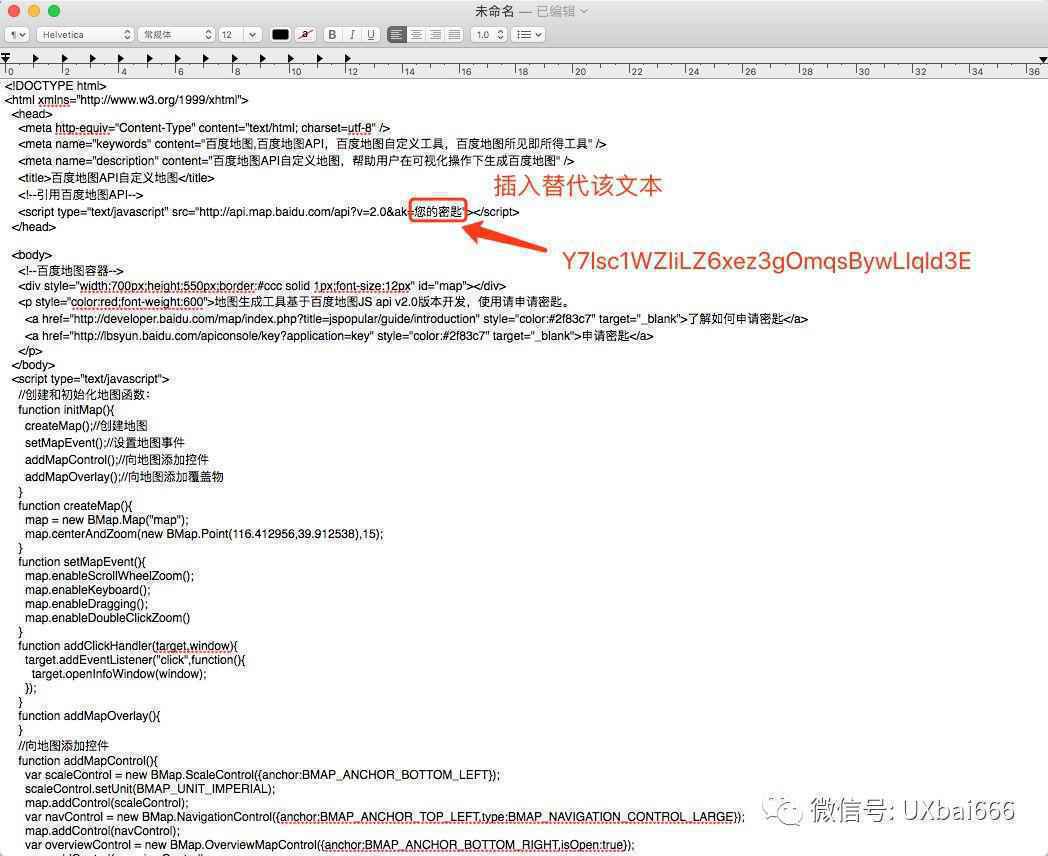
Task: Minimize the TextEdit window
Action: [x=34, y=11]
